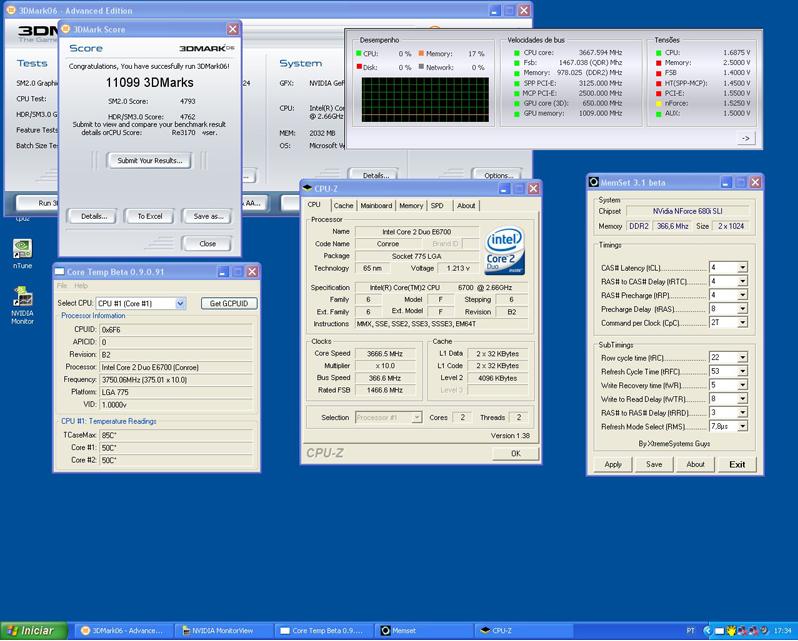Expand Write to Read Delay (tWTR) dropdown
This screenshot has height=641, width=798.
coord(743,399)
